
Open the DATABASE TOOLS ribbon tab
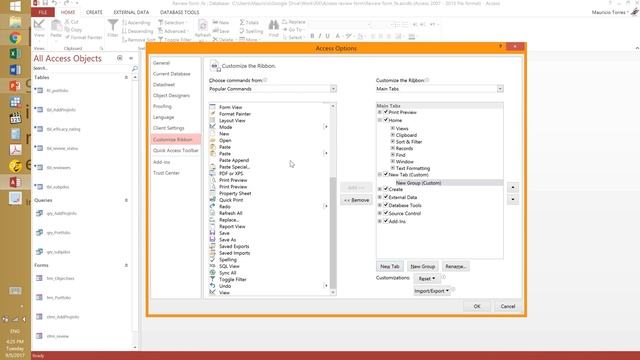pos(180,12)
